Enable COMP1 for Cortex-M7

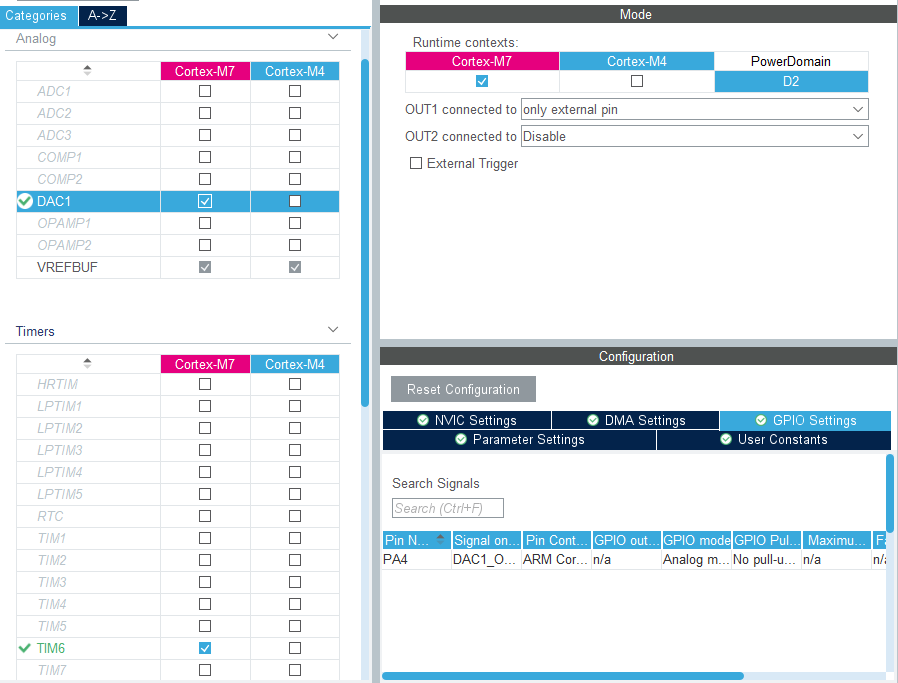point(205,157)
